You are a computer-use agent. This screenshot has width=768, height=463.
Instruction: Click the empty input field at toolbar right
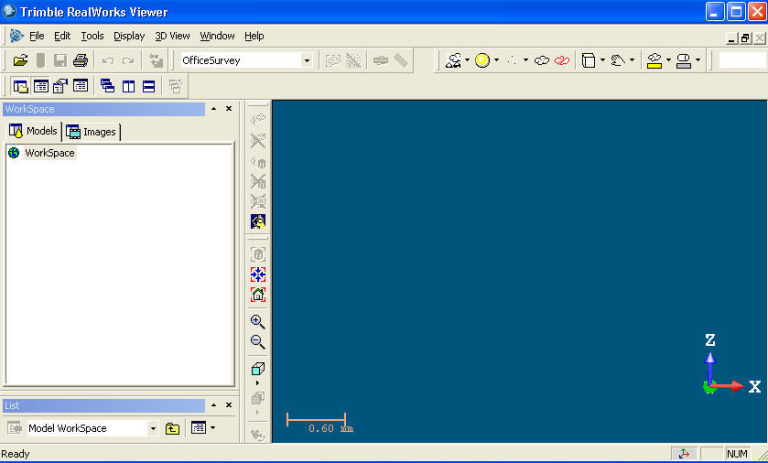tap(742, 61)
